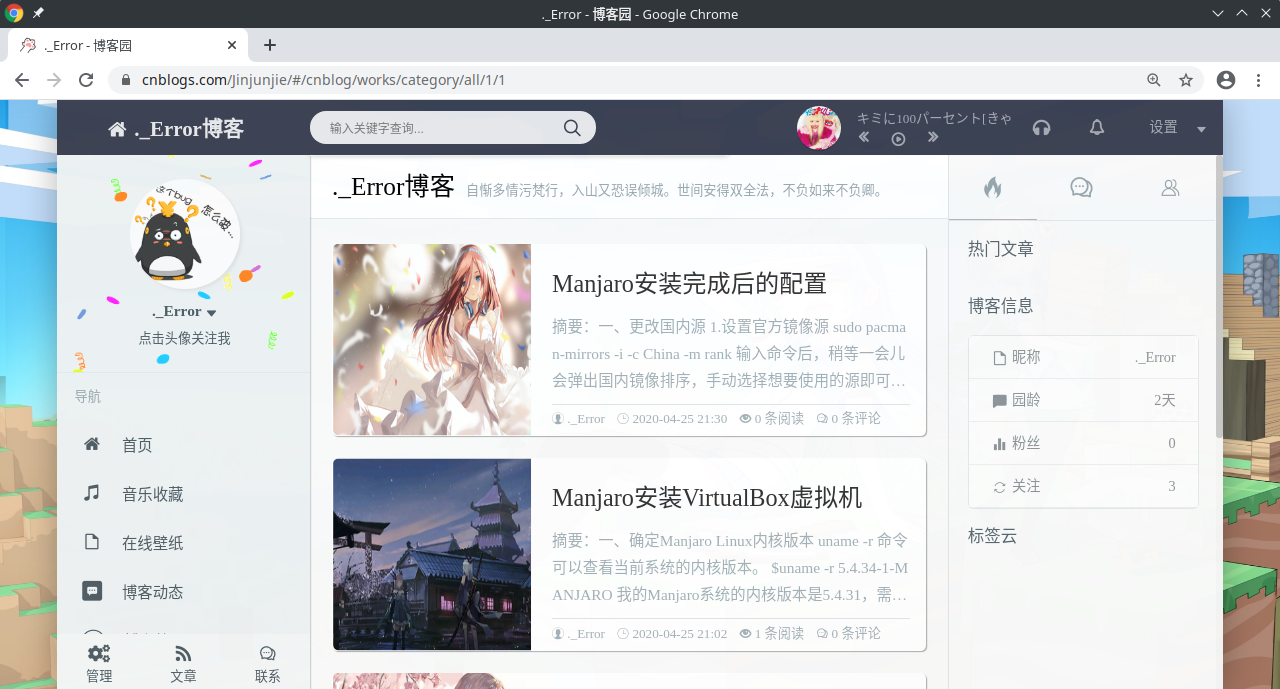Open the 文章 RSS button

(183, 663)
